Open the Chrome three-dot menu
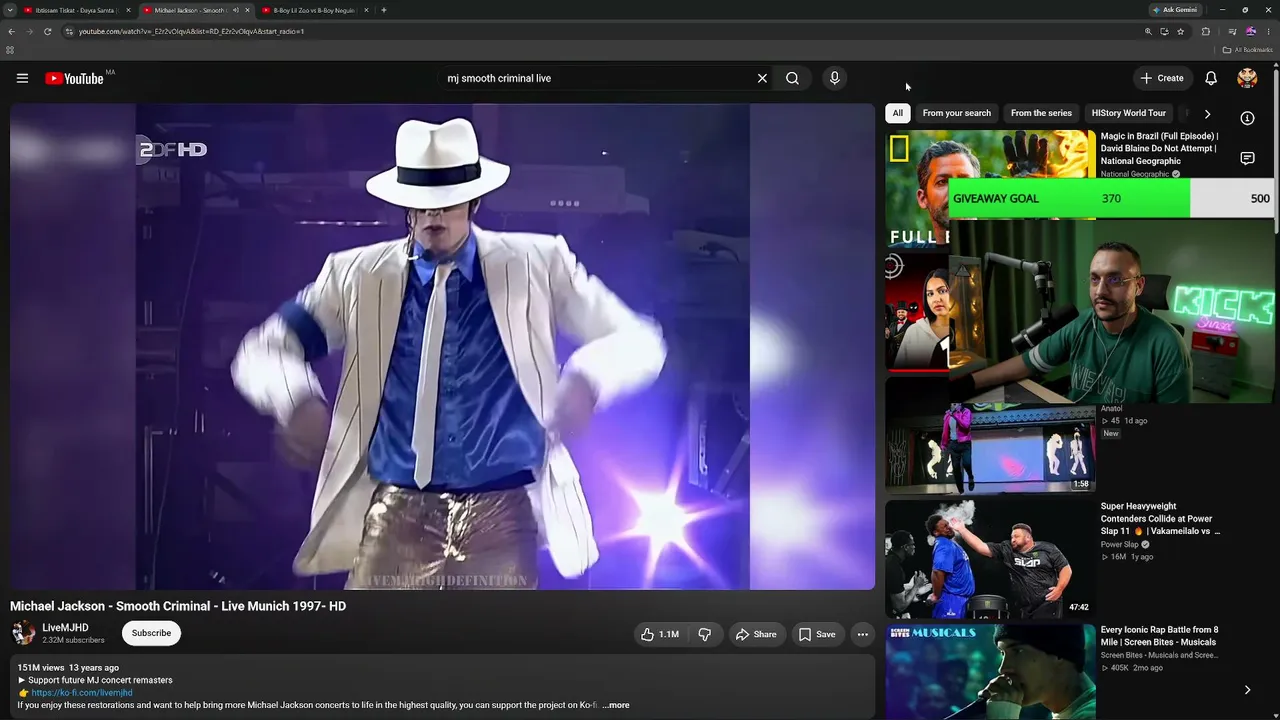 (x=1267, y=31)
